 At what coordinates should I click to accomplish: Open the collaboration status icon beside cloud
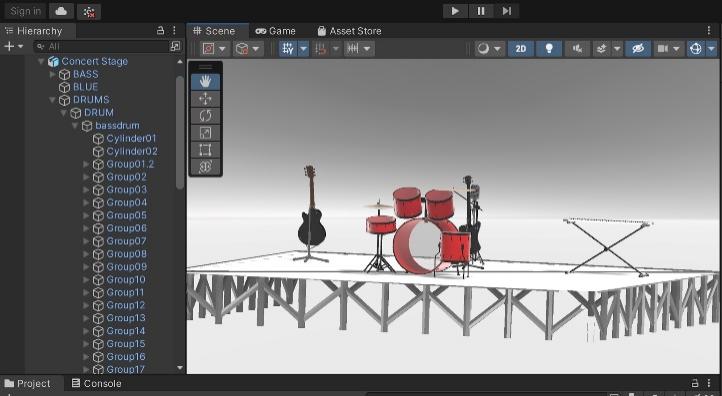[89, 12]
